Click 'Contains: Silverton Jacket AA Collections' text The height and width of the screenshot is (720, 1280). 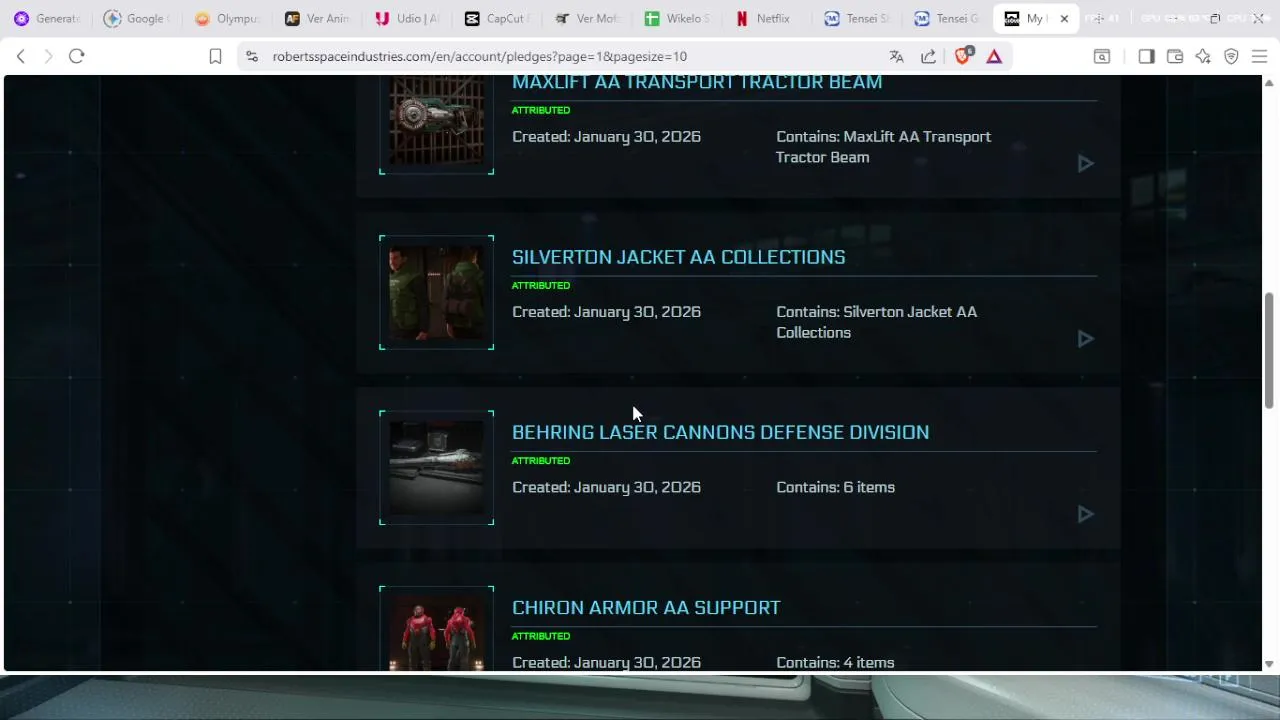(877, 322)
